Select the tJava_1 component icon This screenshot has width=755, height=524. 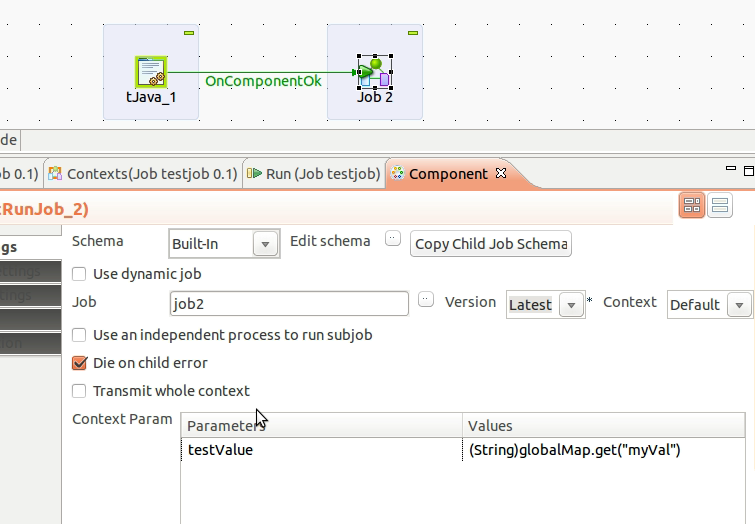click(x=151, y=72)
